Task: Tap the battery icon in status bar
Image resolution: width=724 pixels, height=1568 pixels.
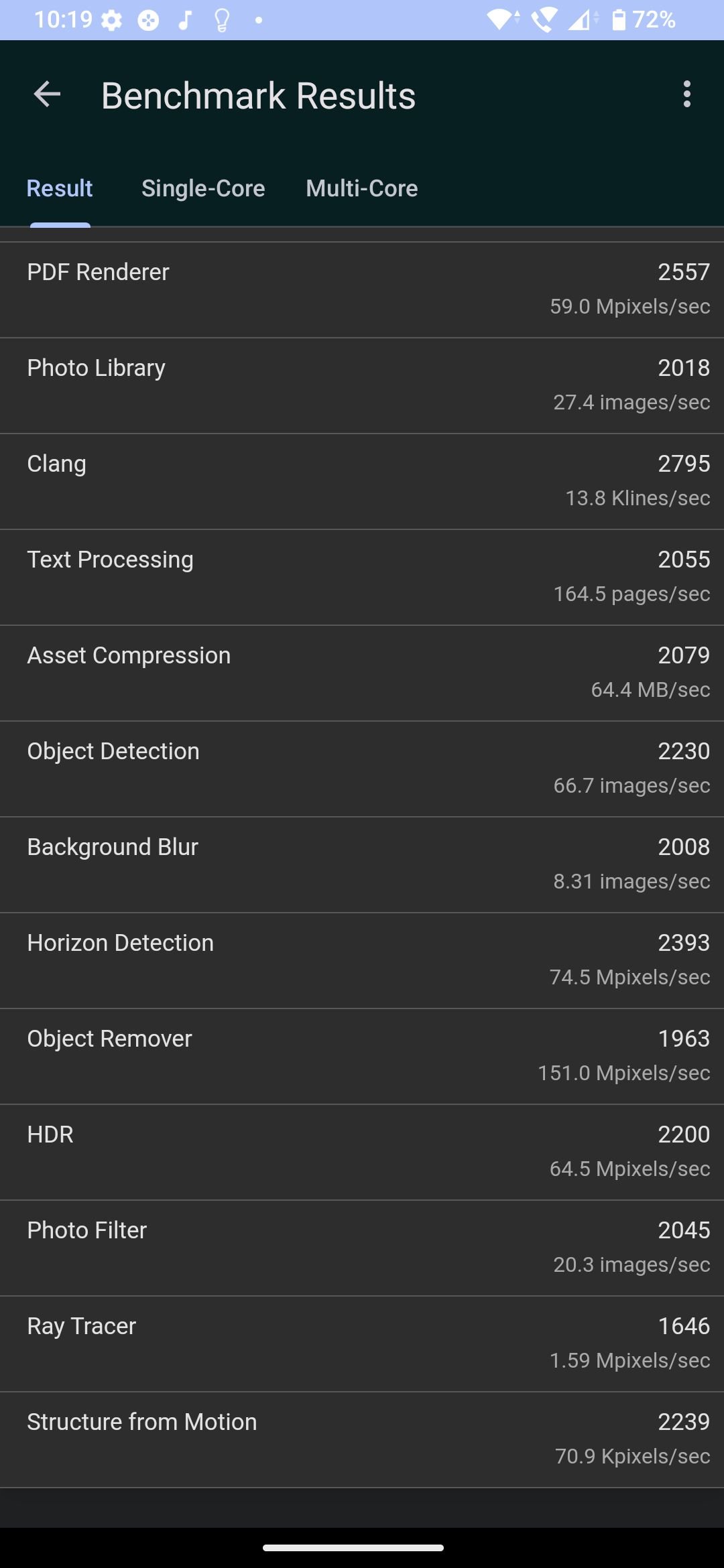Action: click(x=619, y=20)
